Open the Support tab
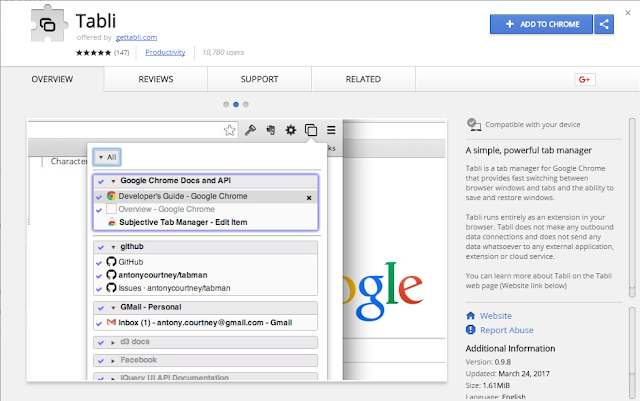This screenshot has height=401, width=640. point(259,79)
